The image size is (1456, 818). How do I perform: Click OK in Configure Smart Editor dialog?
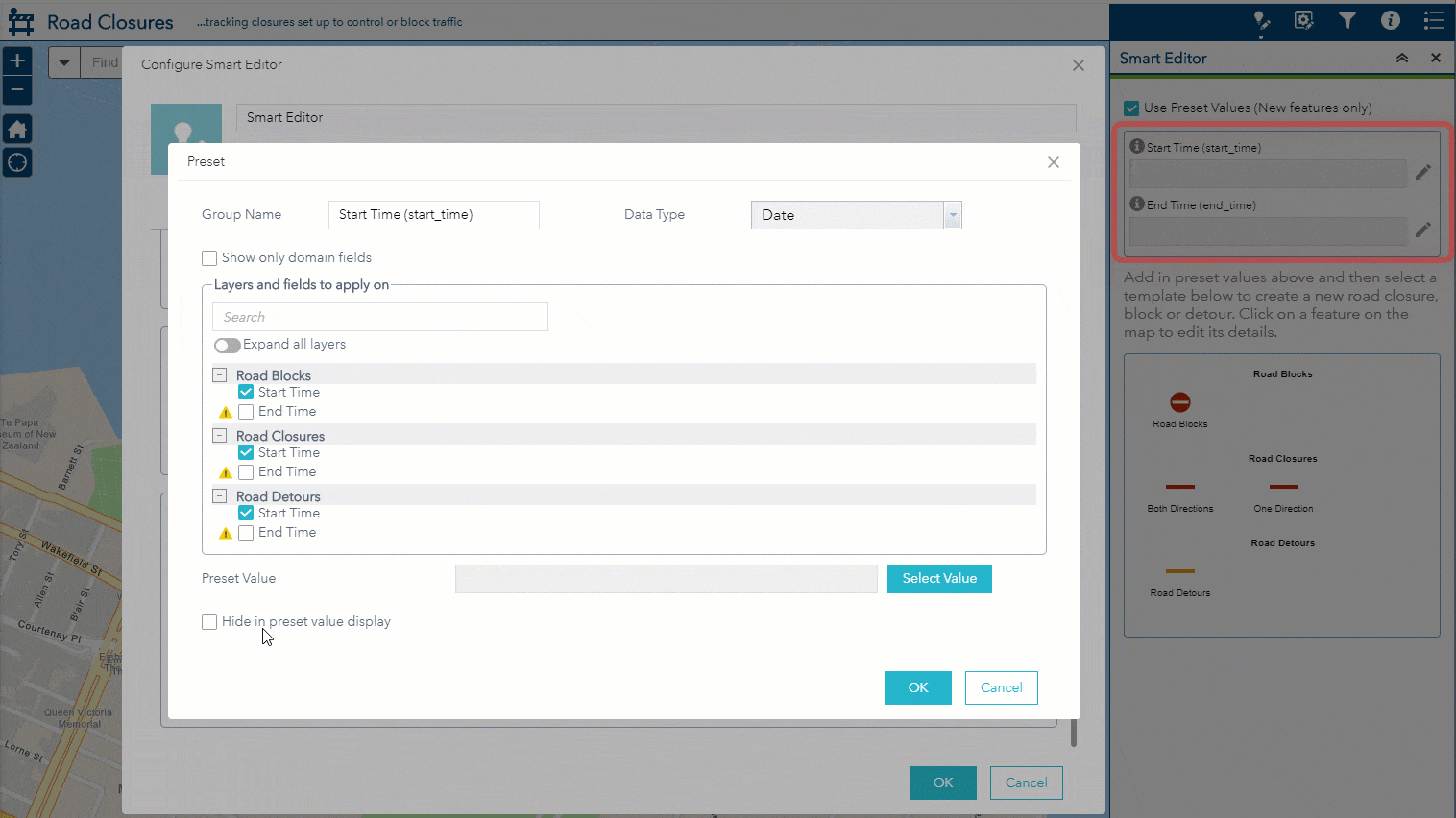point(943,782)
